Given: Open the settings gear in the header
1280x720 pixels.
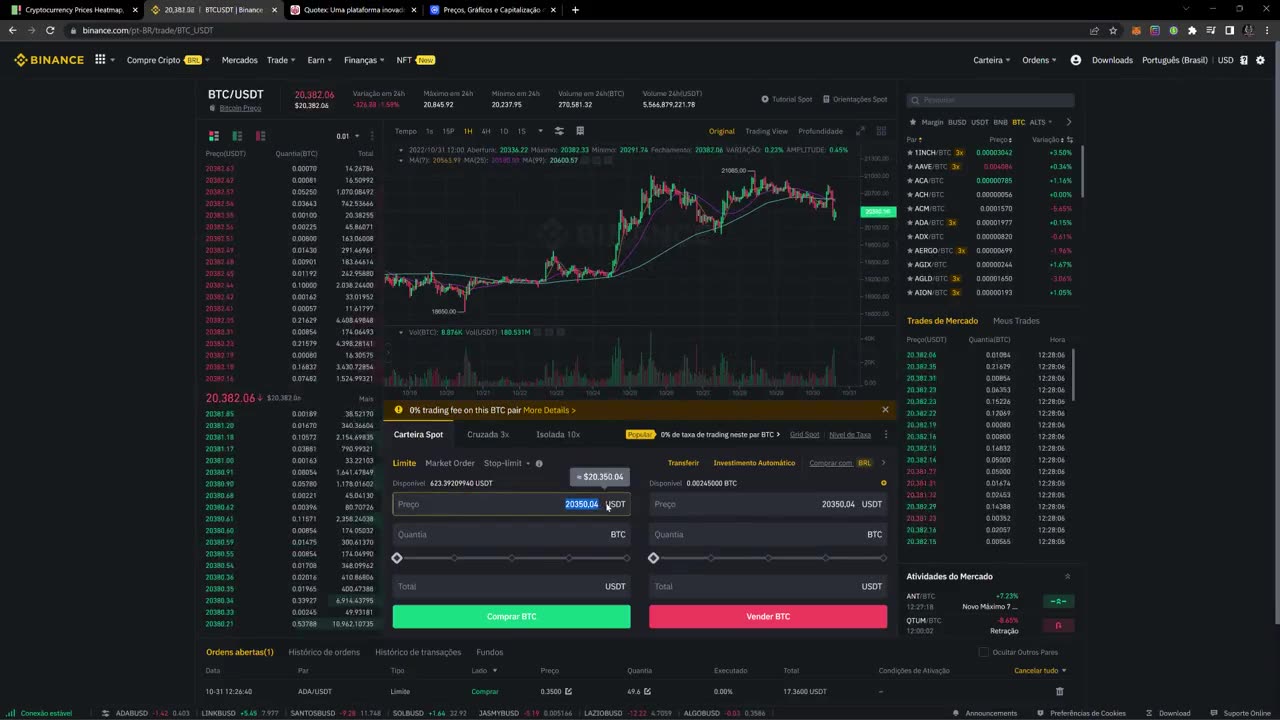Looking at the screenshot, I should (x=1260, y=60).
